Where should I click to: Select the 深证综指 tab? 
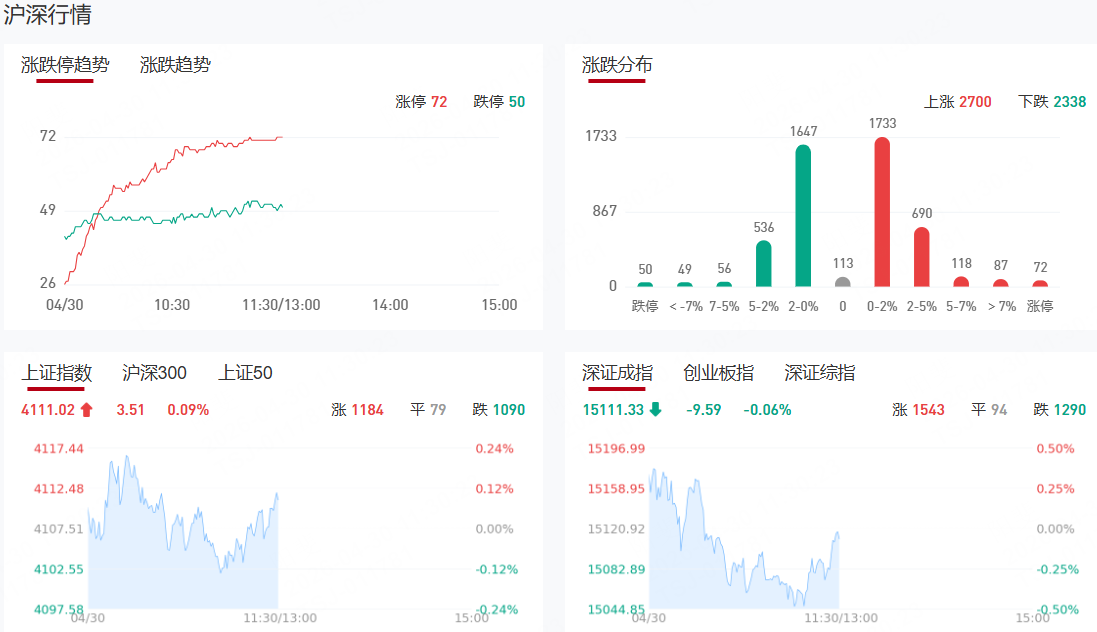point(819,373)
